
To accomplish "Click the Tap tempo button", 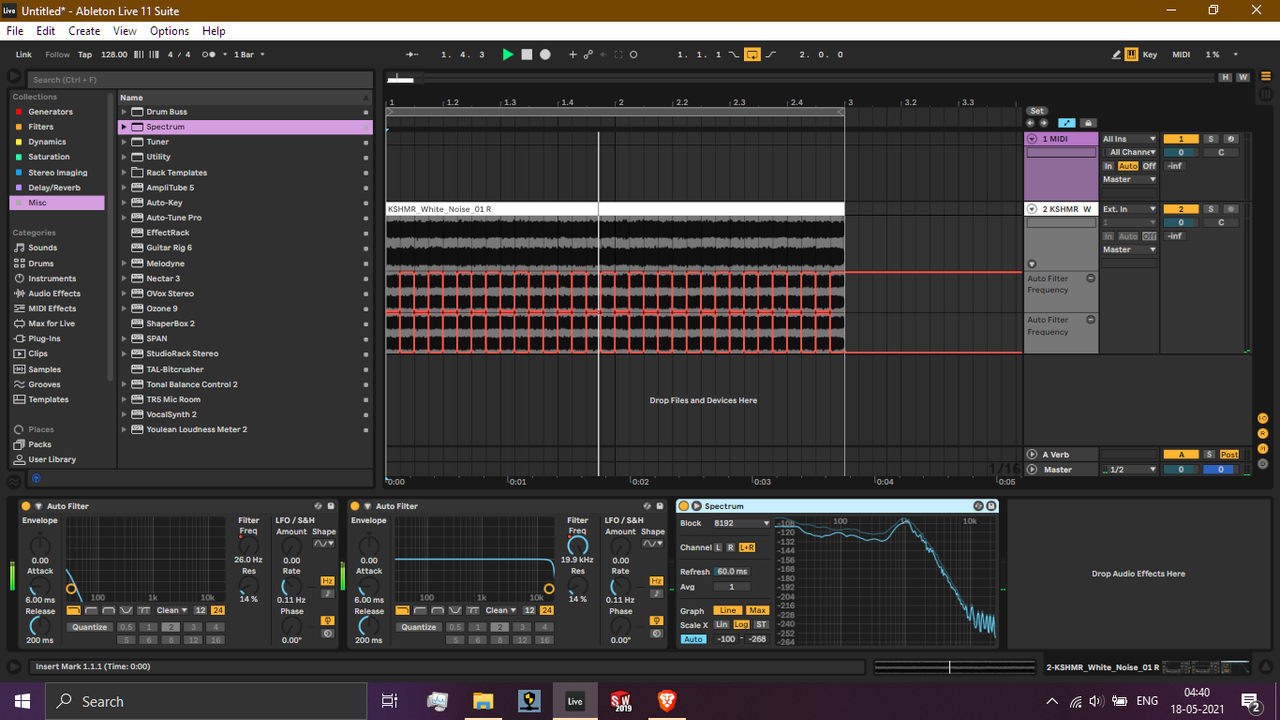I will 86,54.
